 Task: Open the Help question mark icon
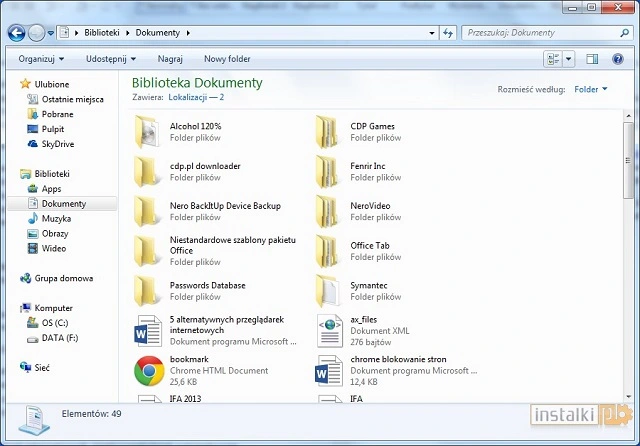click(x=616, y=59)
